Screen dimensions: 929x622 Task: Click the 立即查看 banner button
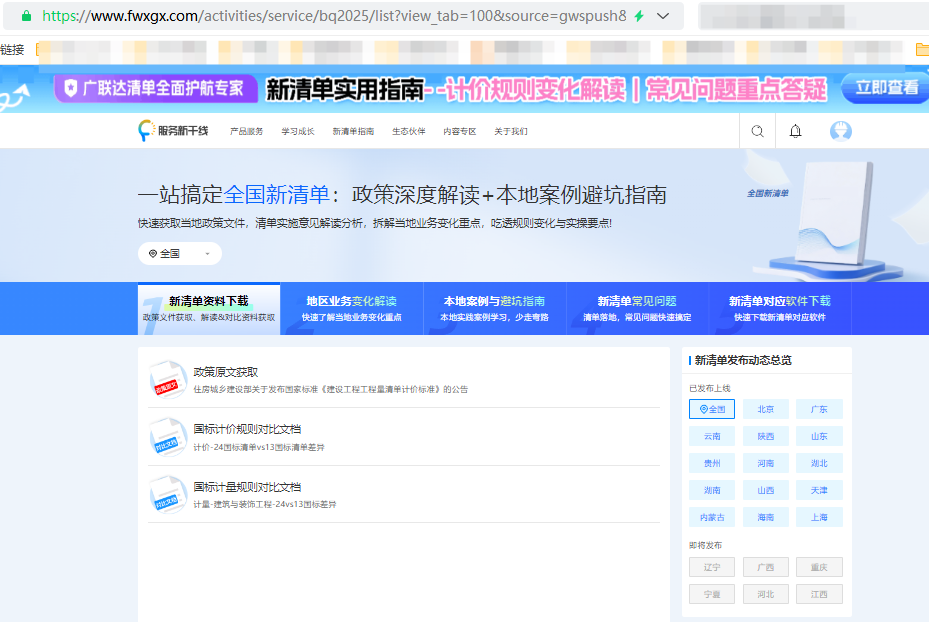tap(886, 89)
